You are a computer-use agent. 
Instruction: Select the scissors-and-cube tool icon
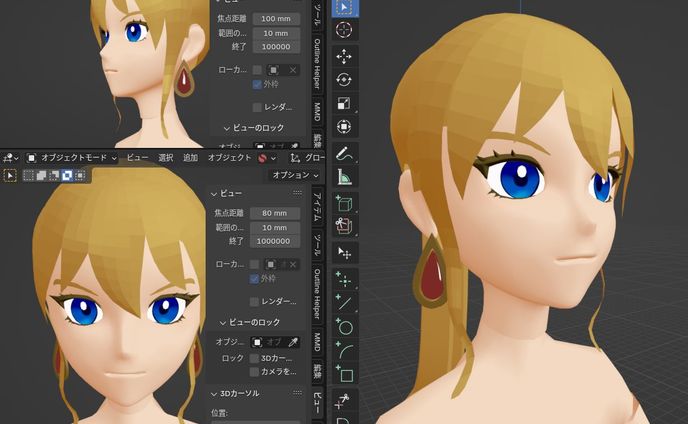coord(344,226)
